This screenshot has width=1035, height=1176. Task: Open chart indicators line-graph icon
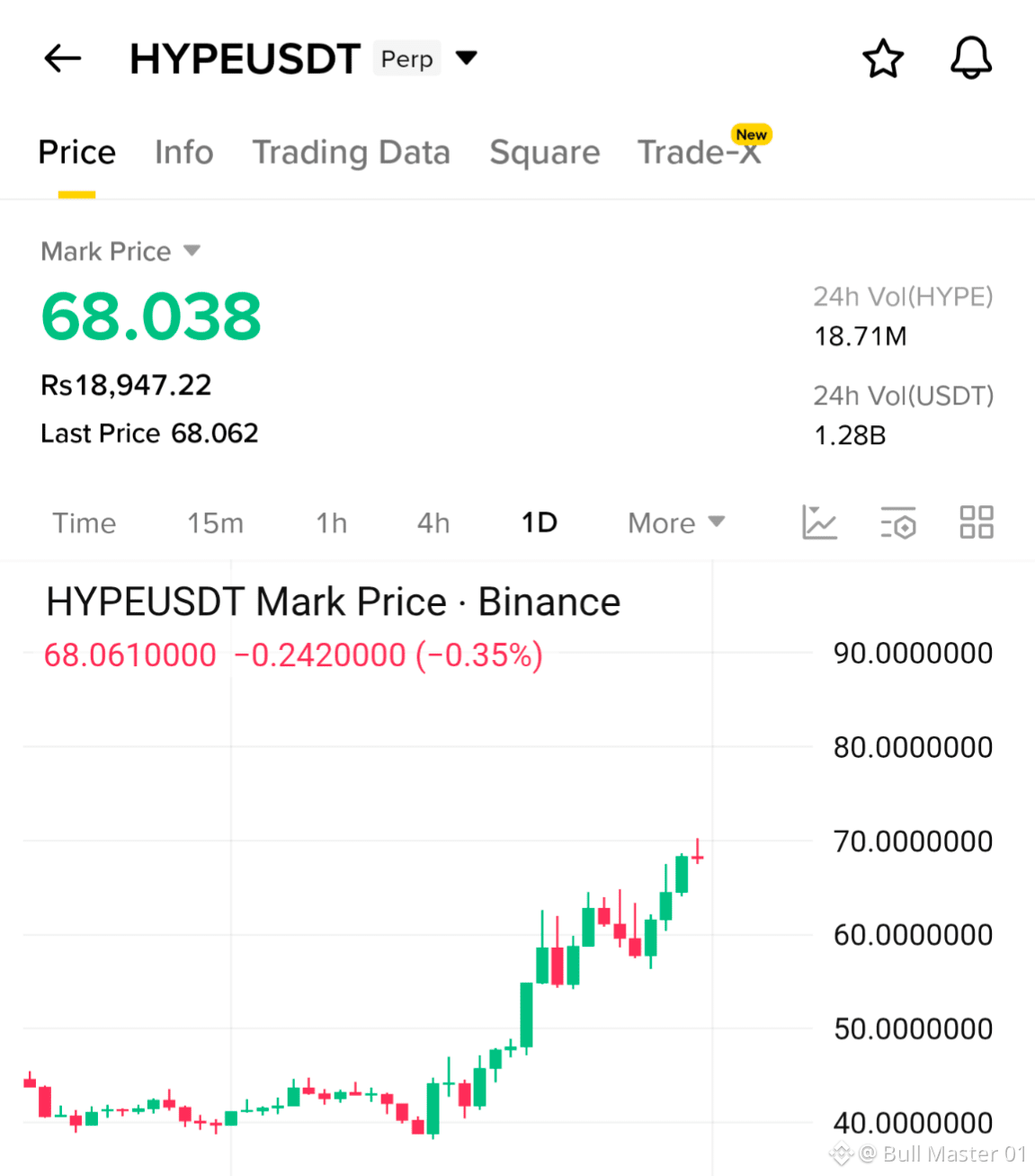pos(819,522)
